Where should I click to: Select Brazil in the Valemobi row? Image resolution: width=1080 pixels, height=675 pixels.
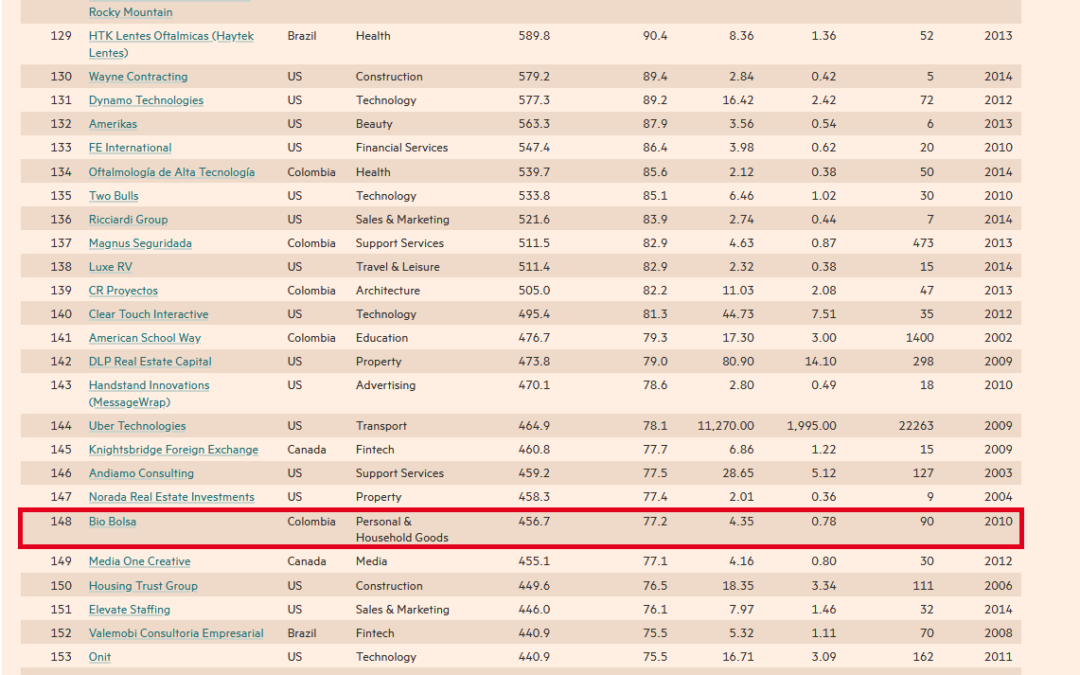(302, 633)
